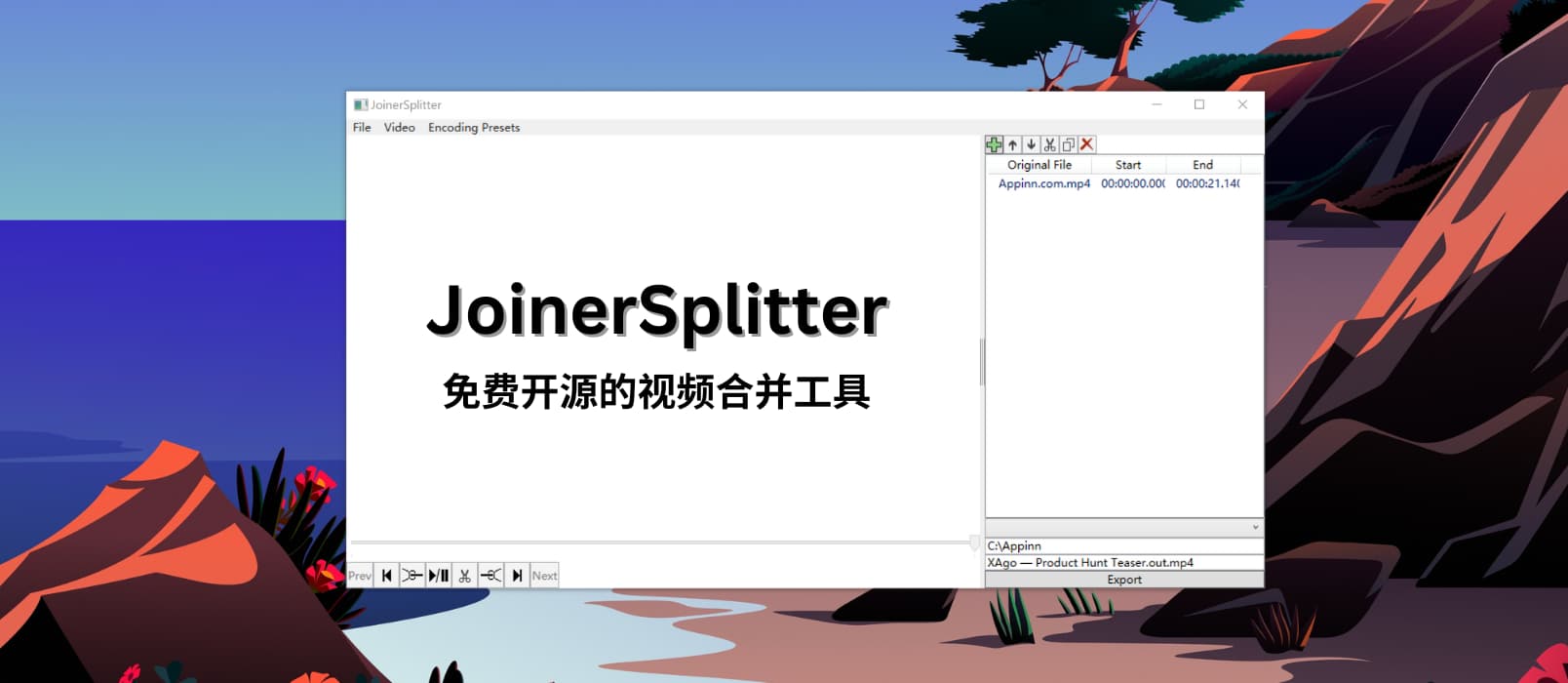Click the Start column header
1568x683 pixels.
(1128, 165)
